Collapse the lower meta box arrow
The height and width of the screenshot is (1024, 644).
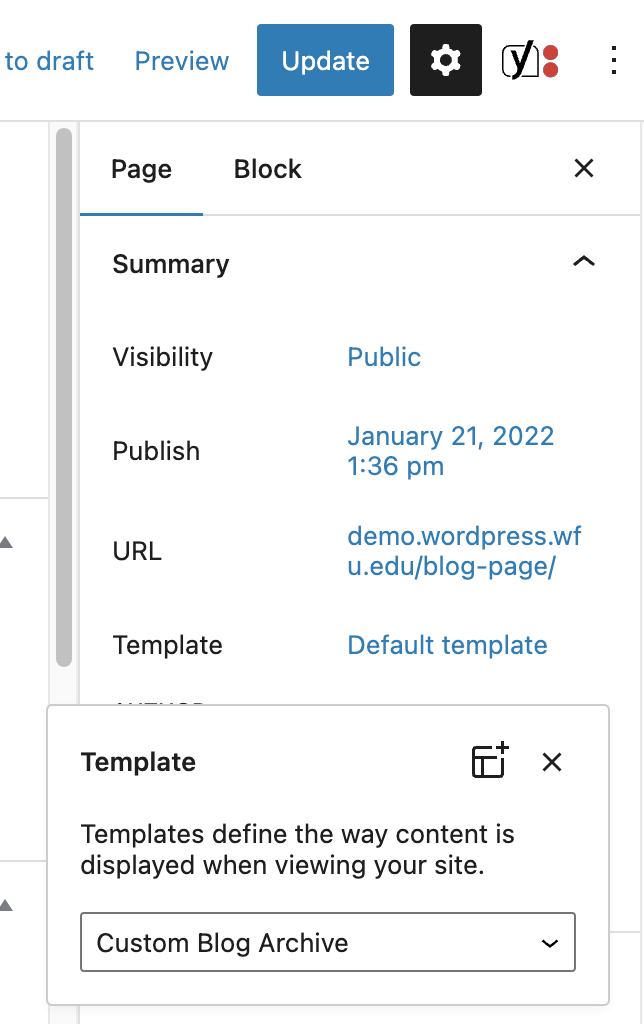click(x=7, y=905)
